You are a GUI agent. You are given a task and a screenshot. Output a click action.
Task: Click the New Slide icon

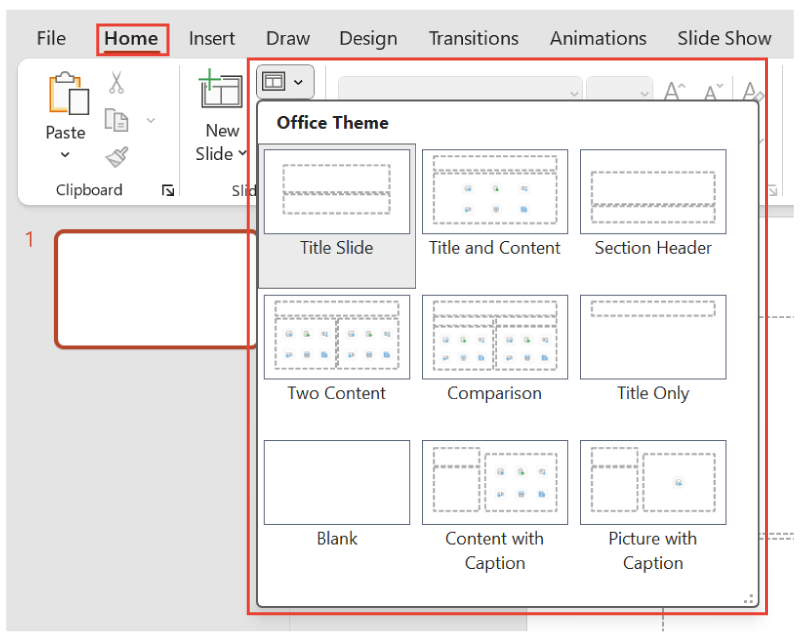[x=220, y=90]
